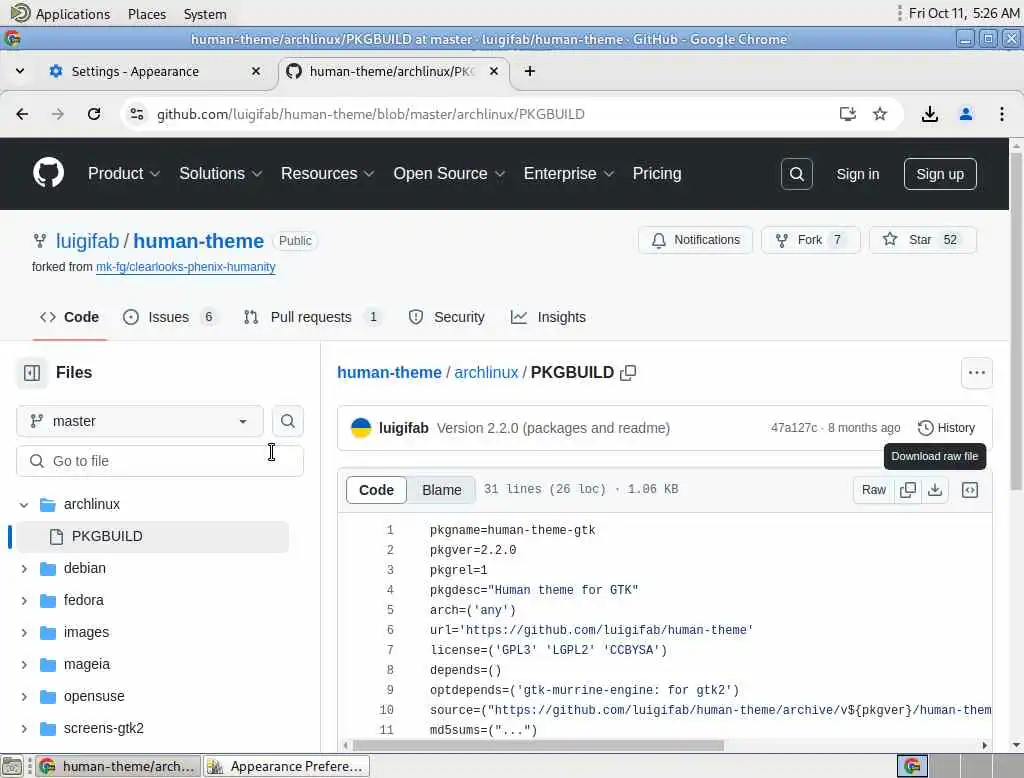Click the Sign up button

(x=940, y=174)
